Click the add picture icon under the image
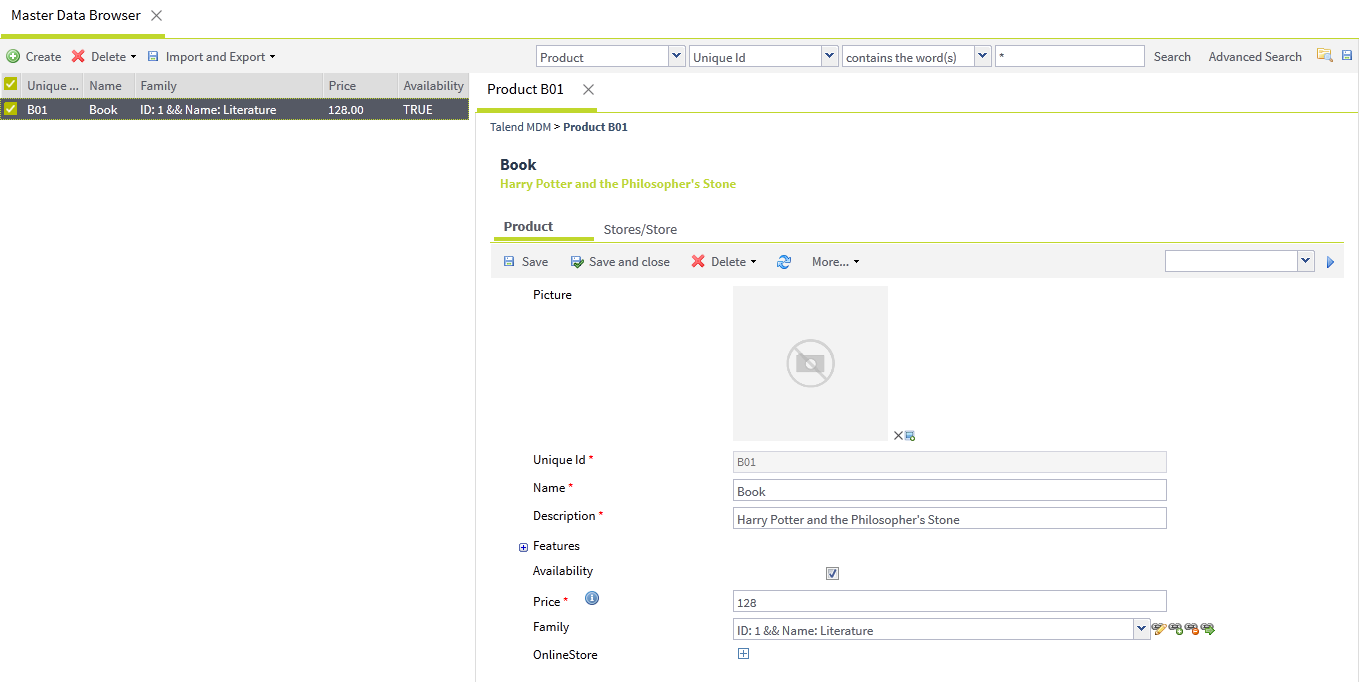Viewport: 1362px width, 682px height. (910, 436)
